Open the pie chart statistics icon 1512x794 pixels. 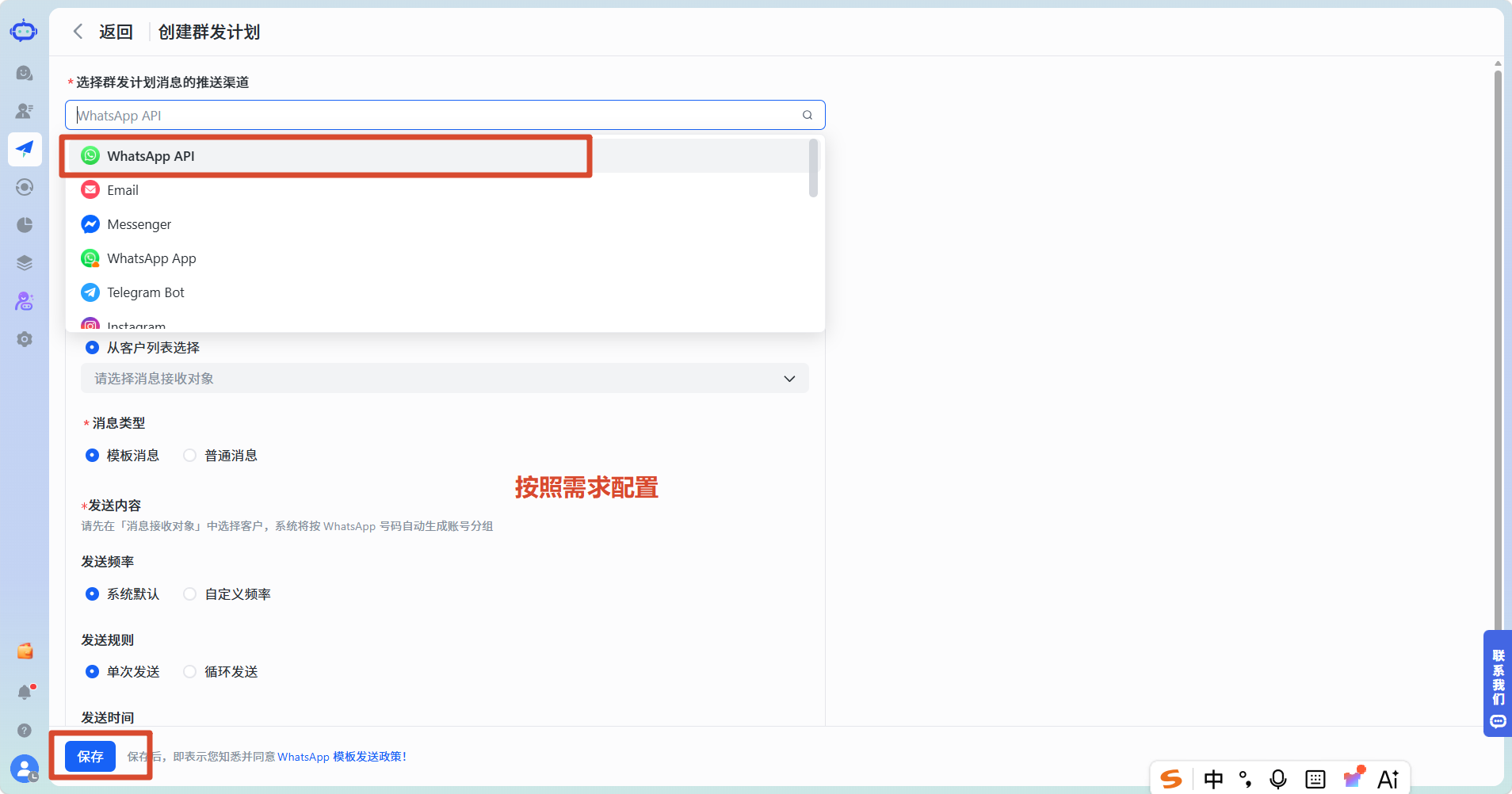point(25,225)
